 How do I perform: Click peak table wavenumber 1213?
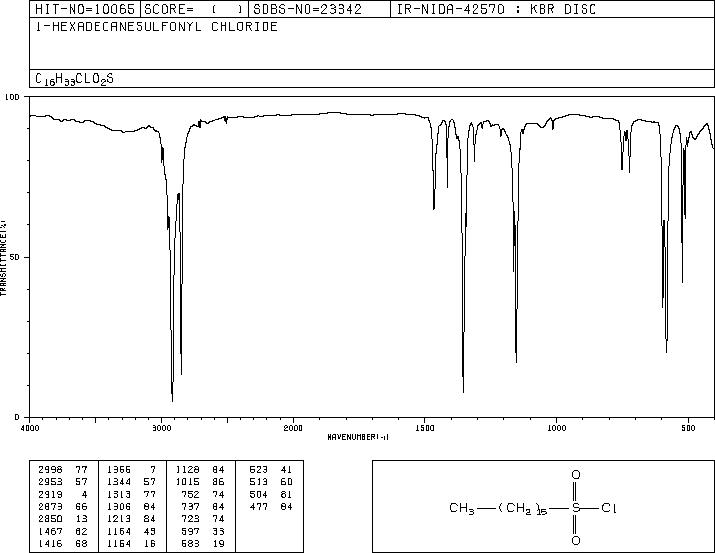[119, 519]
